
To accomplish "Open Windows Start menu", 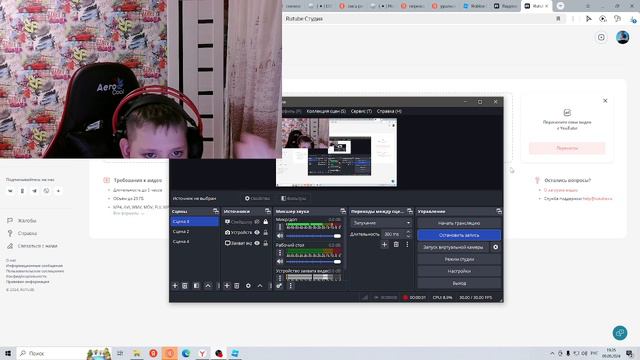I will point(8,353).
